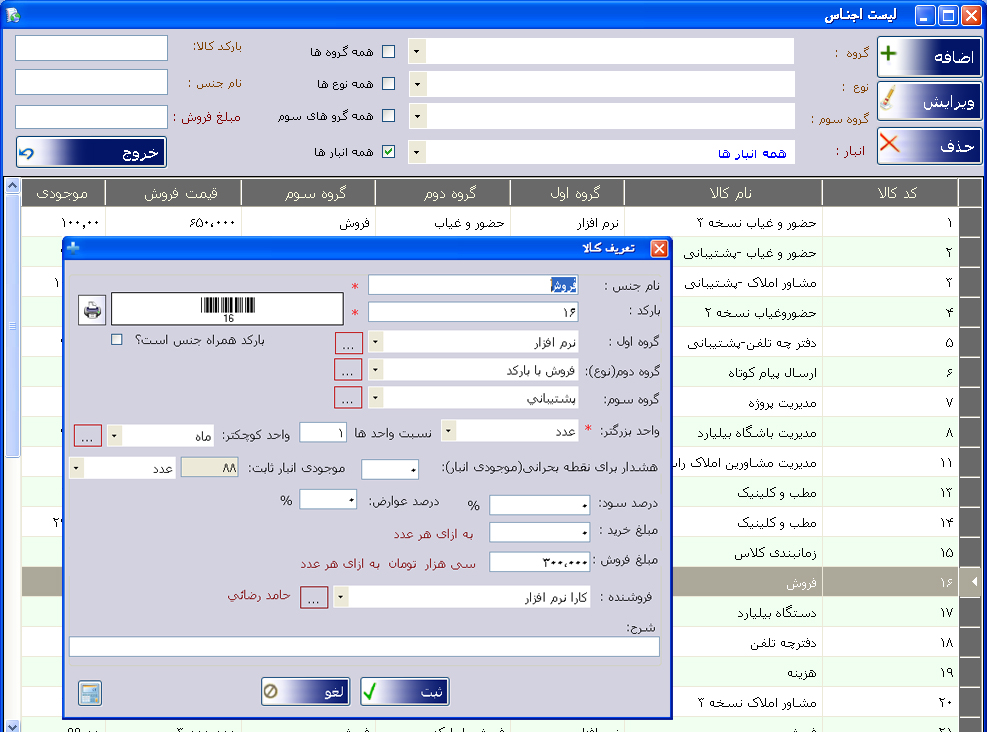The height and width of the screenshot is (732, 987).
Task: Click the ثبت (save) button
Action: tap(405, 692)
